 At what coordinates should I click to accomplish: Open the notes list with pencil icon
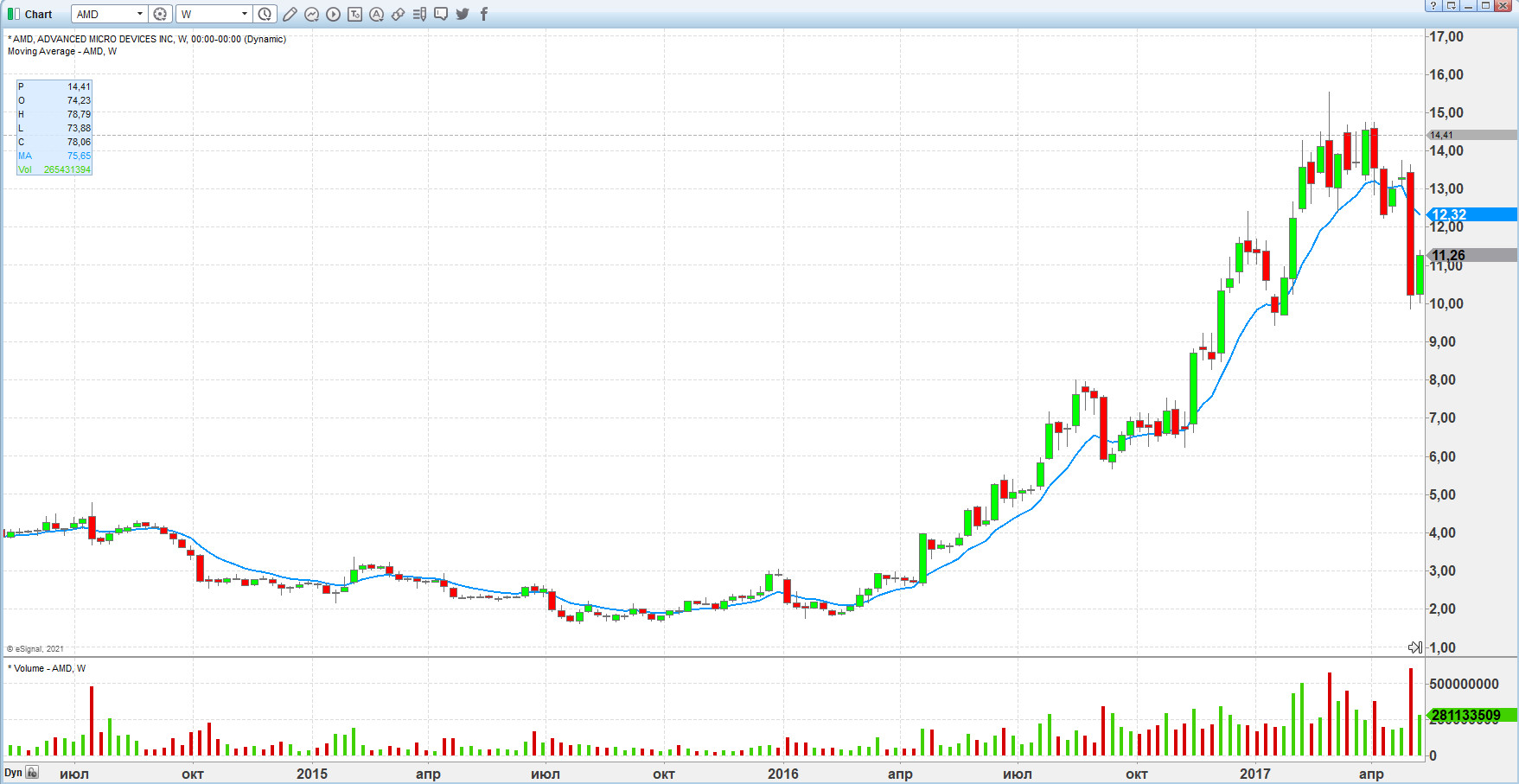[420, 15]
